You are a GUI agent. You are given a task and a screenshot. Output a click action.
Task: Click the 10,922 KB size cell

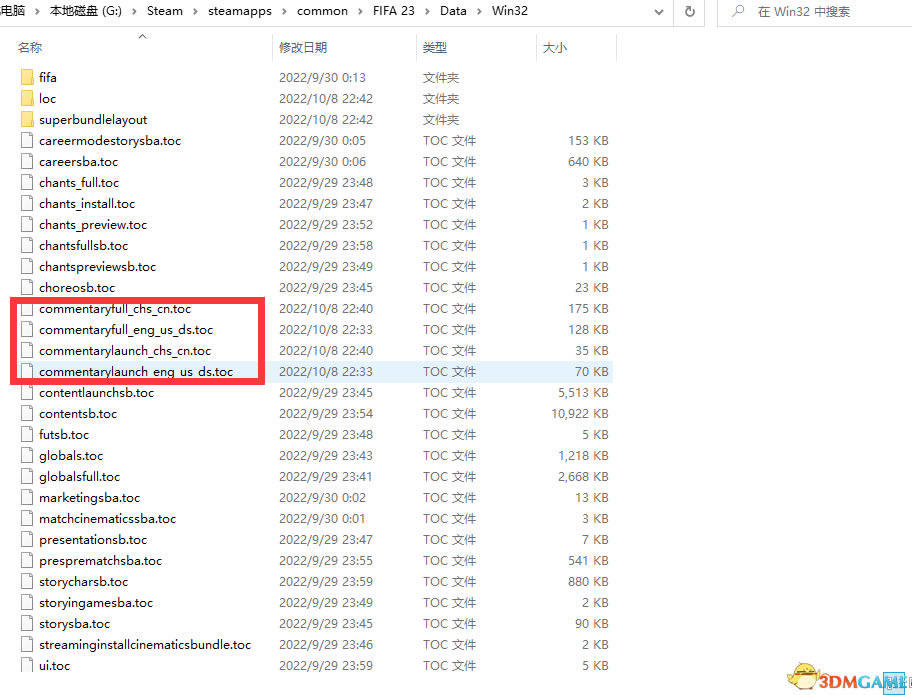pyautogui.click(x=580, y=414)
